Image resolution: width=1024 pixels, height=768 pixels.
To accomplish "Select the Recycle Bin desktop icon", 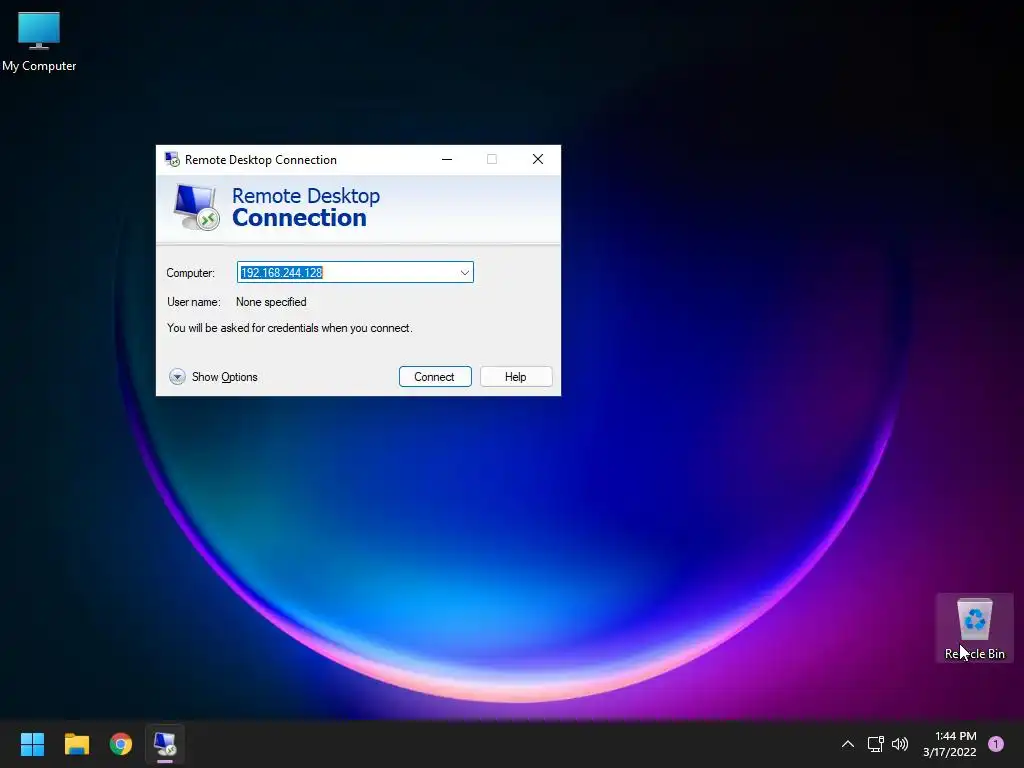I will pos(974,628).
